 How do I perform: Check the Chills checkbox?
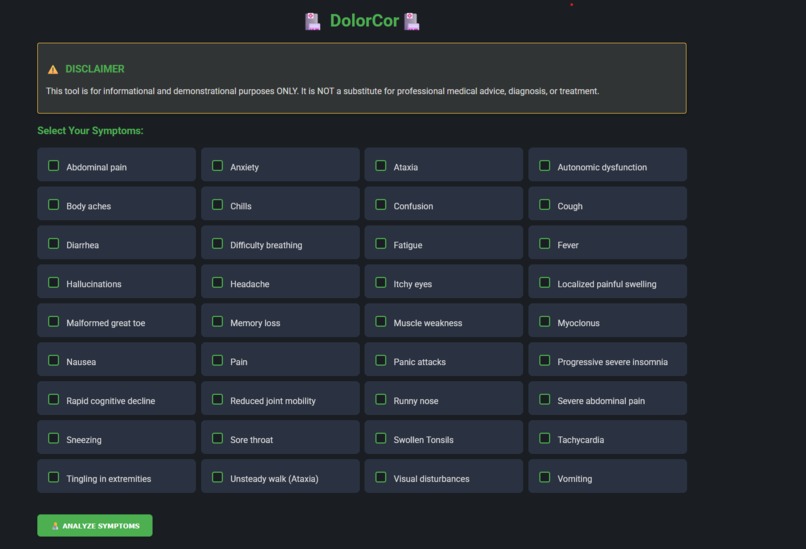217,205
